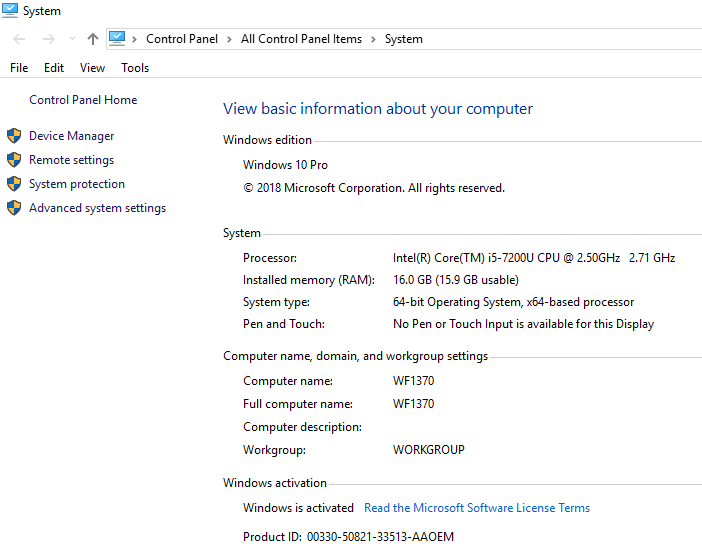Click the 'Pen and Touch:' label
702x551 pixels.
point(283,324)
